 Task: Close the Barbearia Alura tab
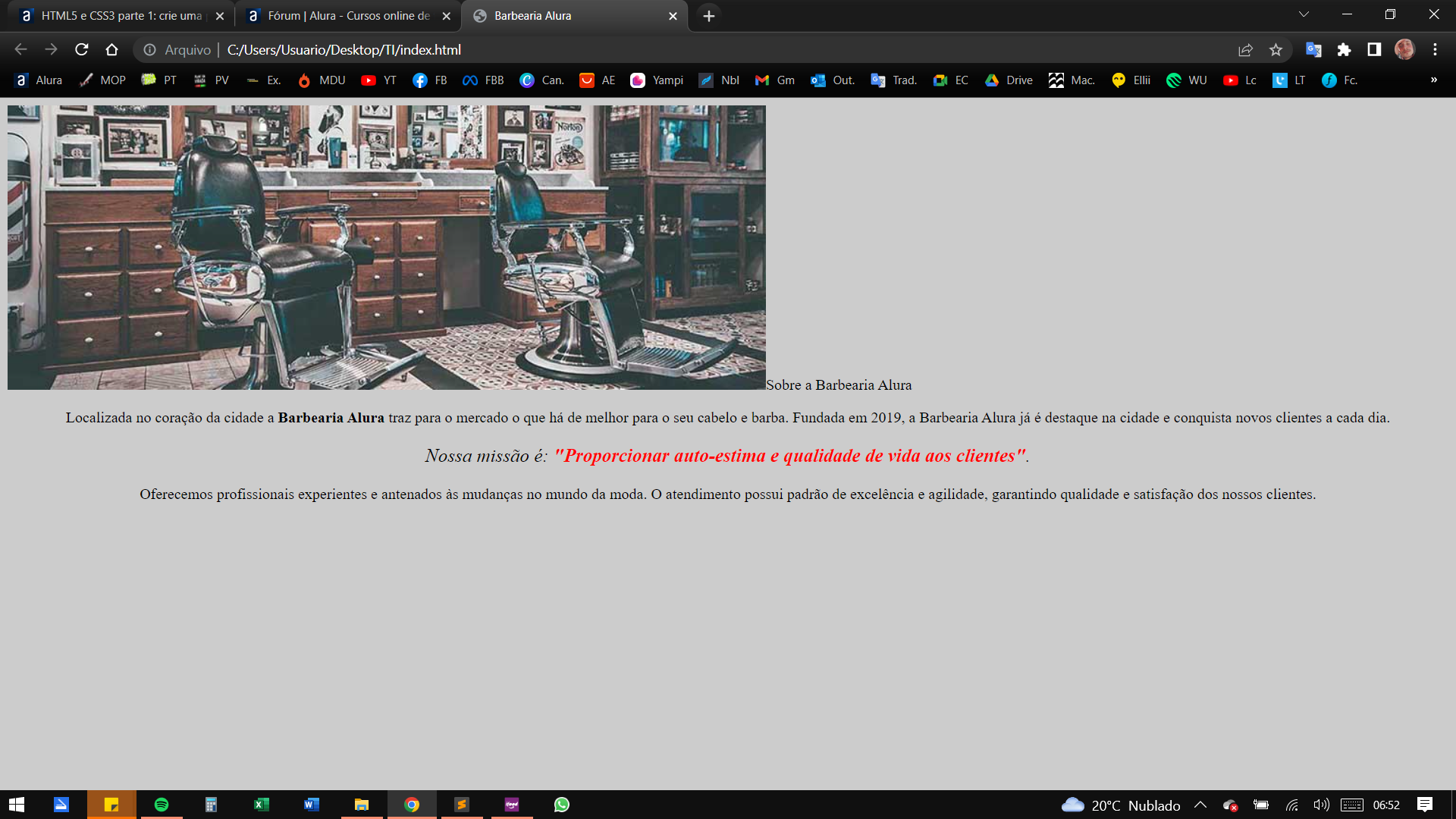673,16
